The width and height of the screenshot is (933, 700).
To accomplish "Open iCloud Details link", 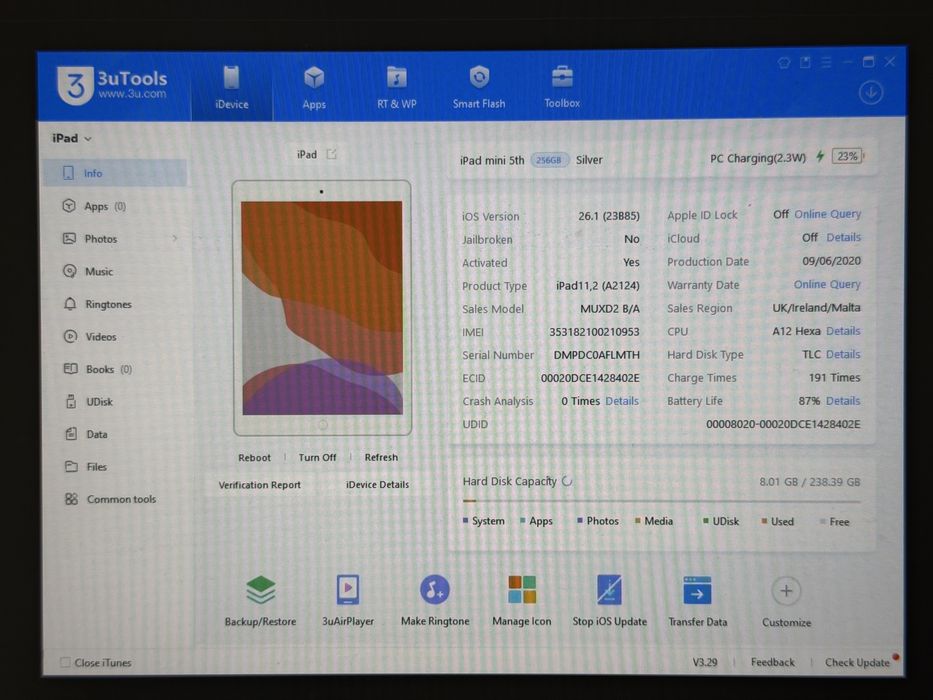I will tap(843, 237).
